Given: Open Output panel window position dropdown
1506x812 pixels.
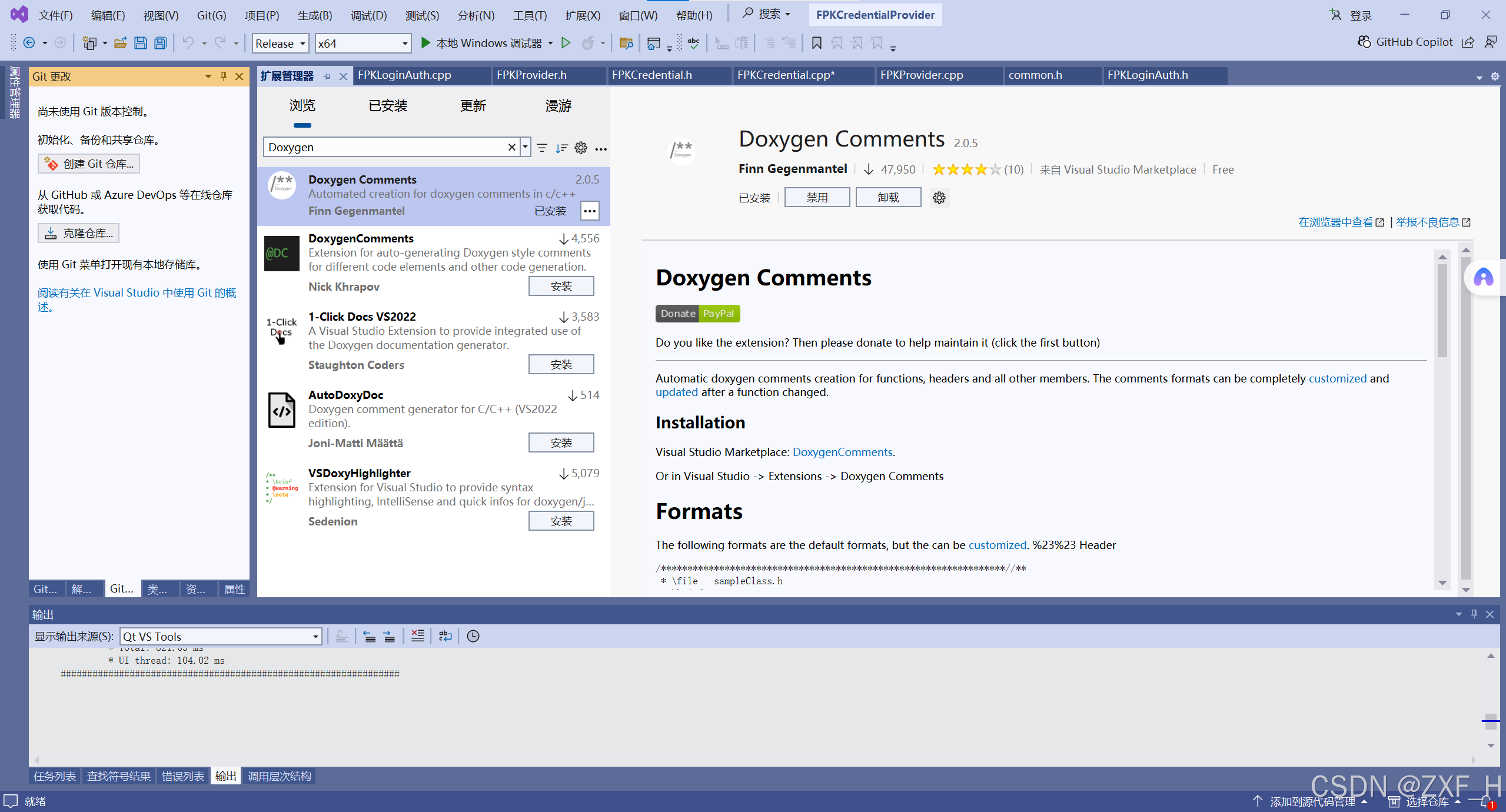Looking at the screenshot, I should point(1459,614).
